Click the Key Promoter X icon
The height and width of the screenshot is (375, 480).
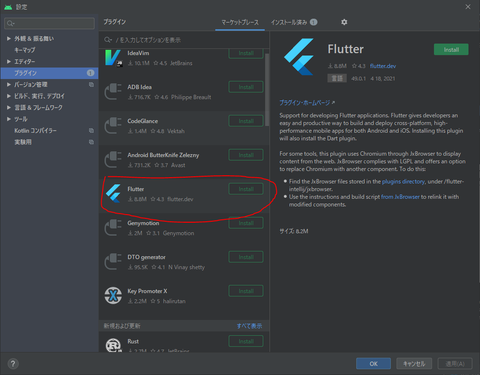(x=113, y=296)
